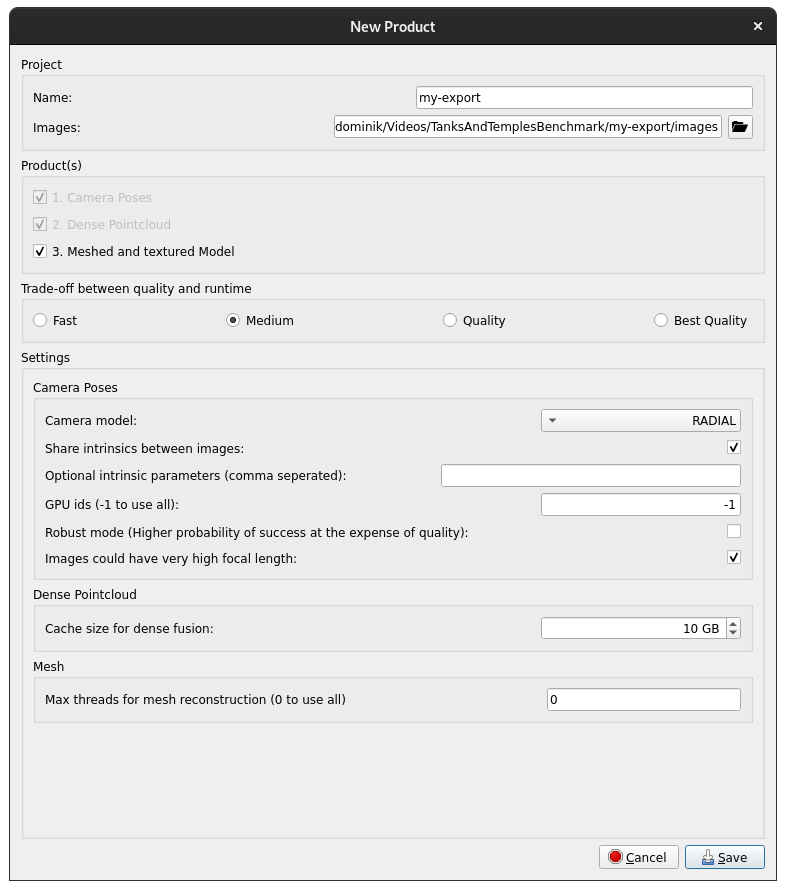Focus the Optional intrinsic parameters field

coord(590,476)
